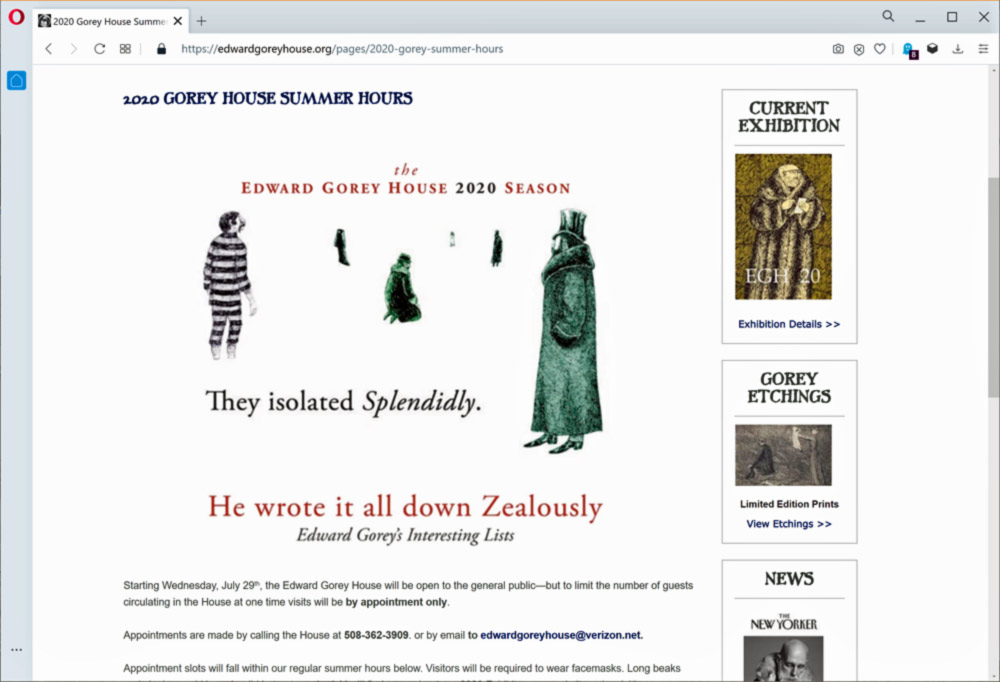This screenshot has width=1000, height=682.
Task: View site security lock information
Action: 160,49
